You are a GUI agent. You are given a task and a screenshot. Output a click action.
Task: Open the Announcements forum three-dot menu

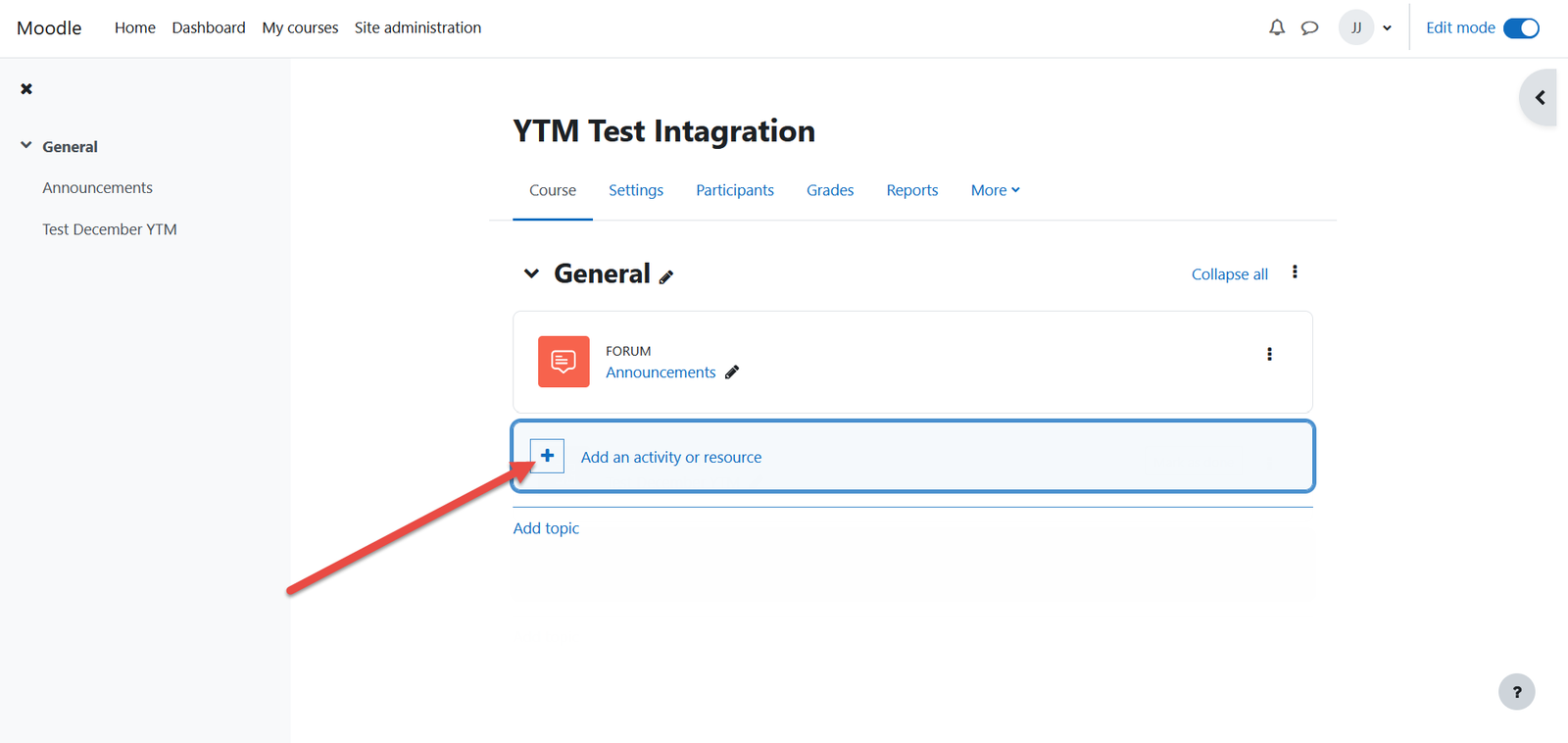point(1269,354)
